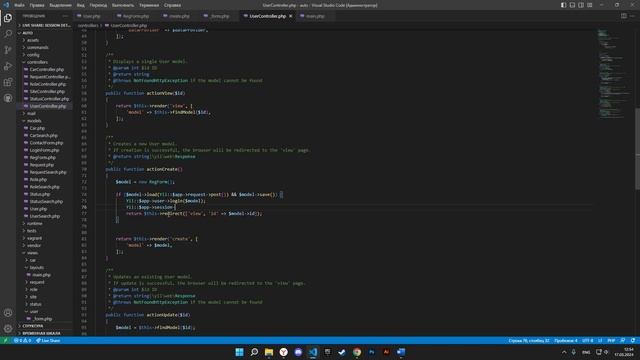Viewport: 640px width, 360px height.
Task: Open the Explorer view in activity bar
Action: click(x=8, y=18)
